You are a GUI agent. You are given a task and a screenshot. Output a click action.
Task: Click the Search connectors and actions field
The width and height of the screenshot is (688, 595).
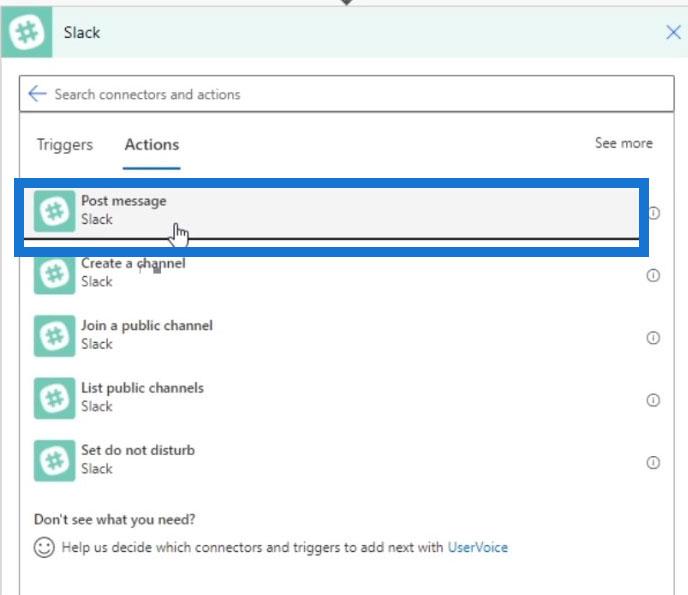(x=347, y=94)
